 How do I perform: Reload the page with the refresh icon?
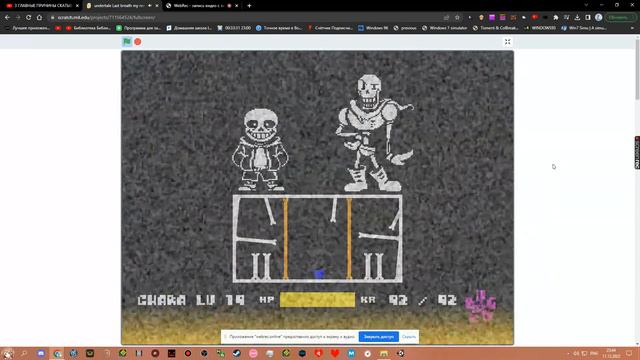[x=28, y=18]
